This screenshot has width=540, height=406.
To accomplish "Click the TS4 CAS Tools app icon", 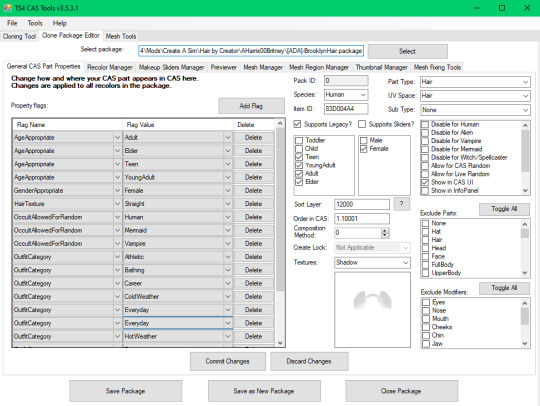I will [x=7, y=8].
